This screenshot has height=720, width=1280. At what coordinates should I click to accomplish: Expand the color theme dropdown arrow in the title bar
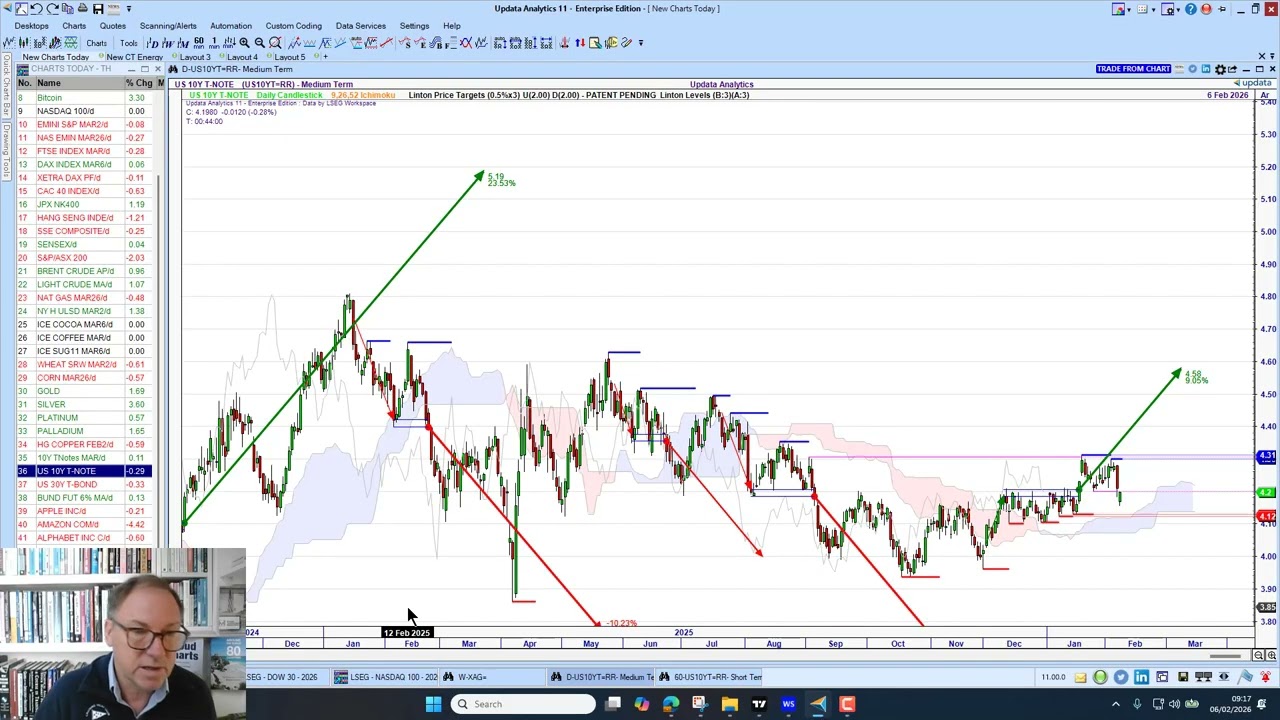point(1131,10)
